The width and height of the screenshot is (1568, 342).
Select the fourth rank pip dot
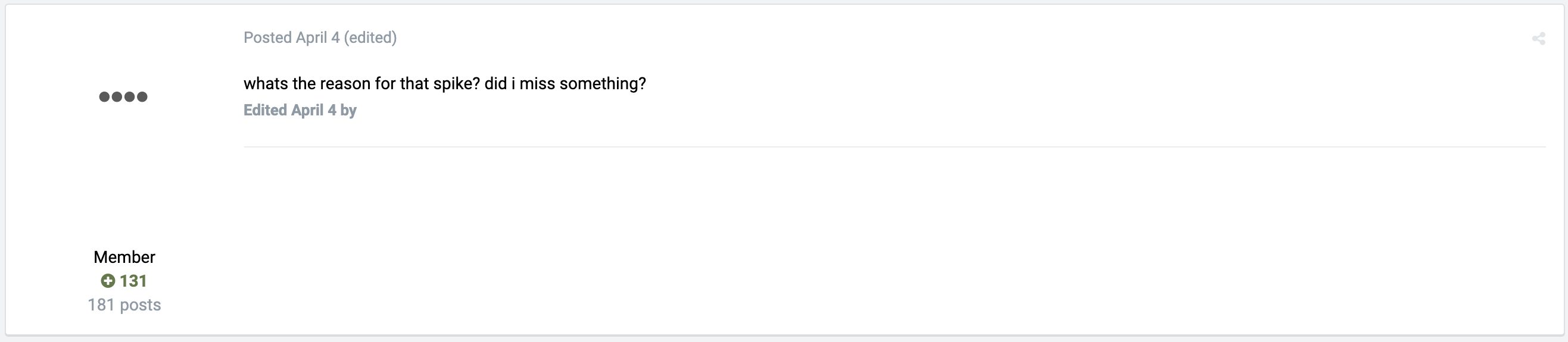(x=142, y=96)
